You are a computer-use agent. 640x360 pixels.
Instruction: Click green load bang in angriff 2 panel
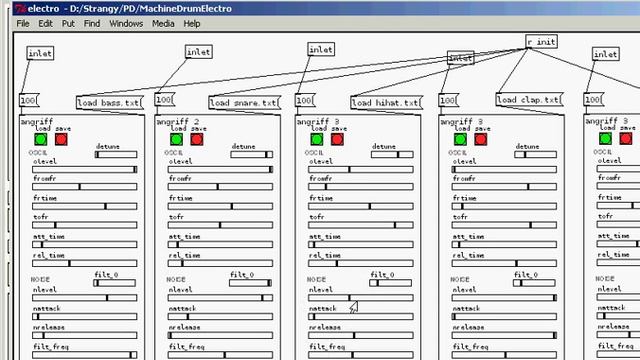click(176, 139)
